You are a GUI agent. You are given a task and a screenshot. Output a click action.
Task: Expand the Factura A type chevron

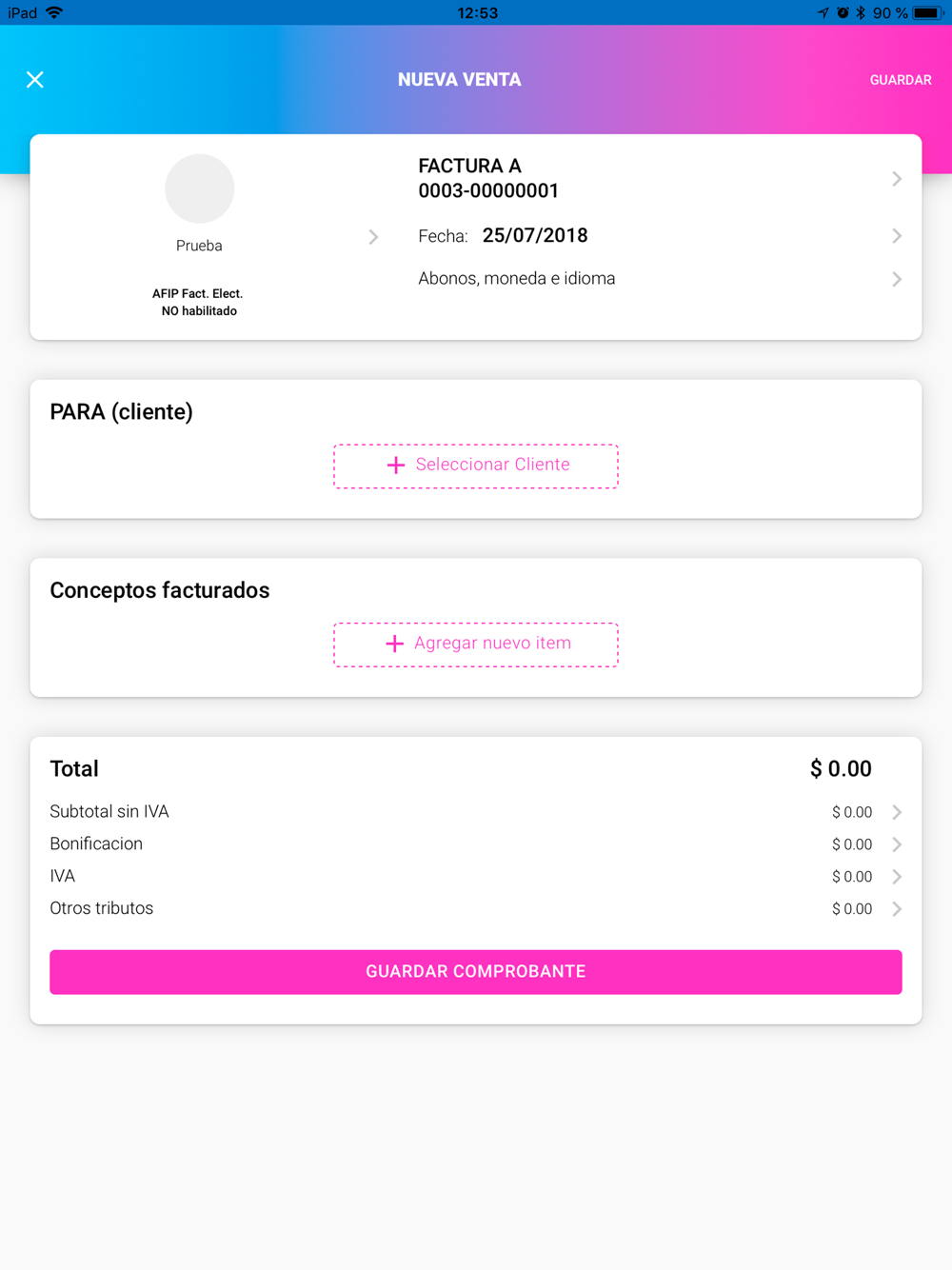(x=896, y=179)
